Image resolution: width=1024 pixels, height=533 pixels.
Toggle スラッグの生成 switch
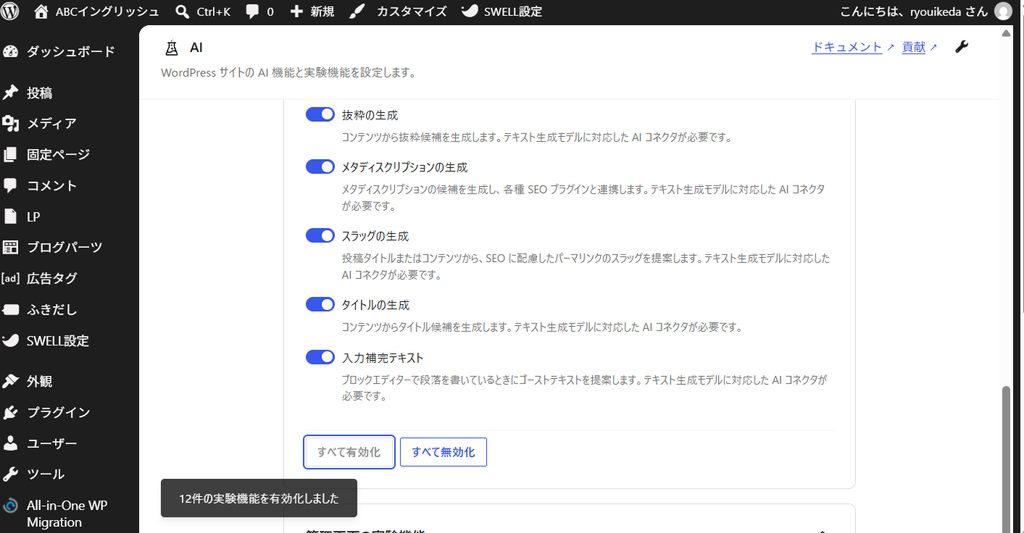click(x=320, y=235)
